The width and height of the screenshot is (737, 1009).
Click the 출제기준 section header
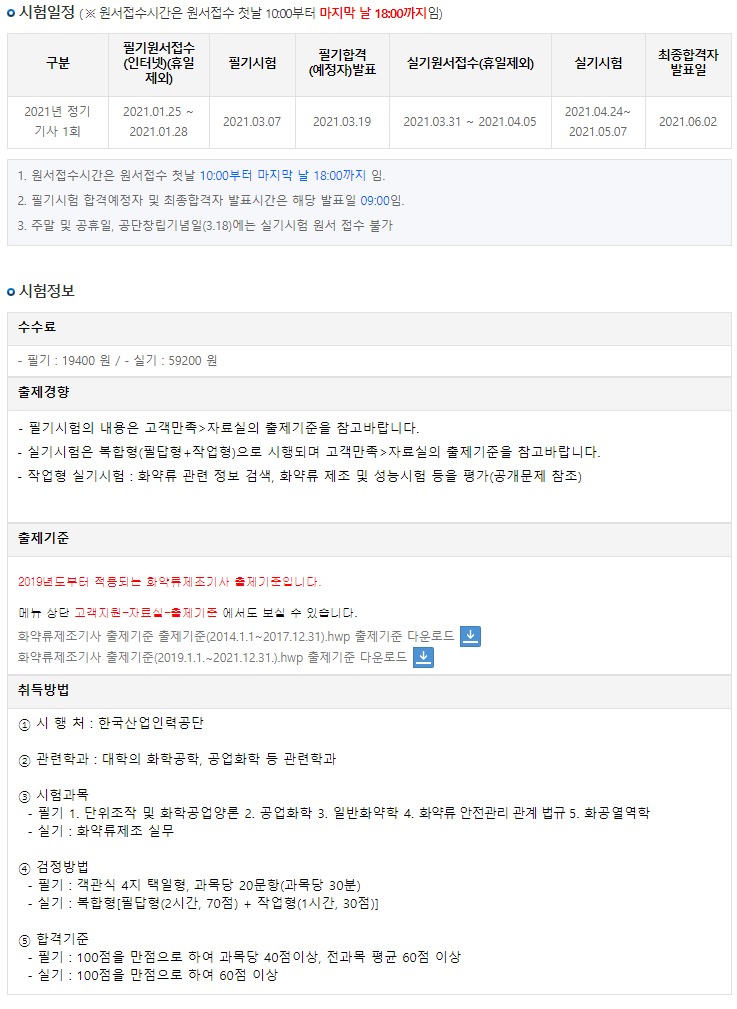44,538
